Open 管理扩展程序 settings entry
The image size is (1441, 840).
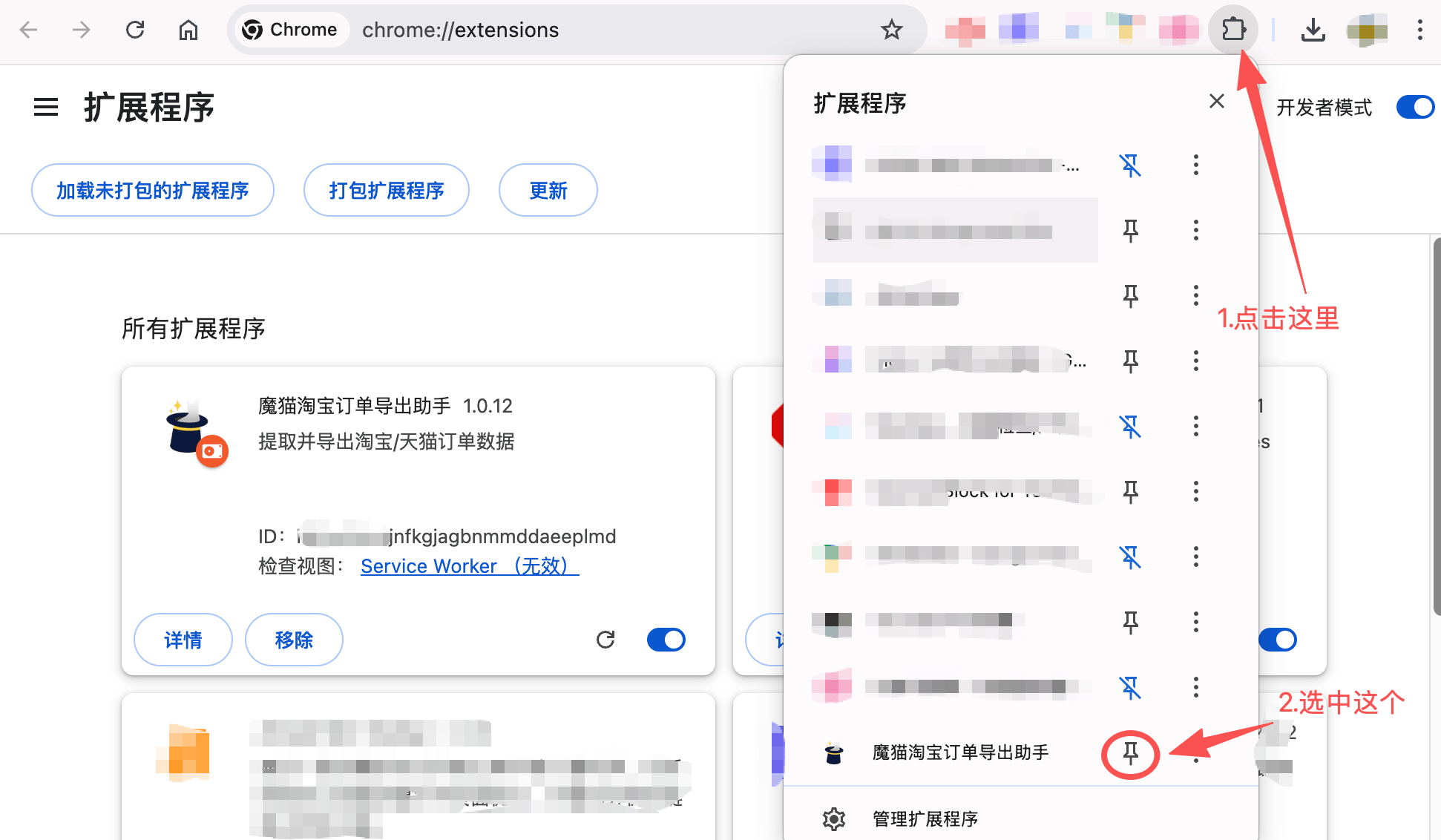coord(925,818)
